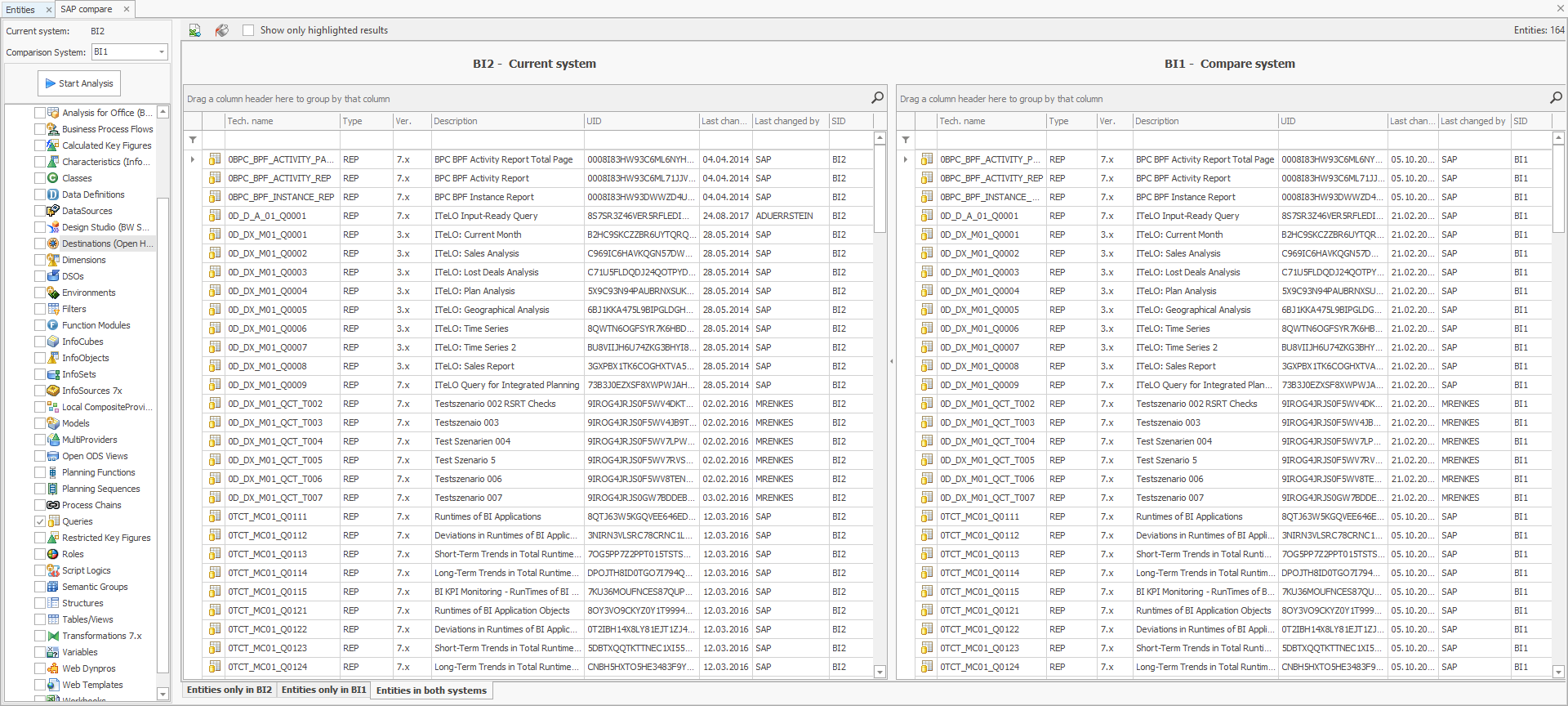Click the filter funnel icon in BI2 grid

pos(194,140)
